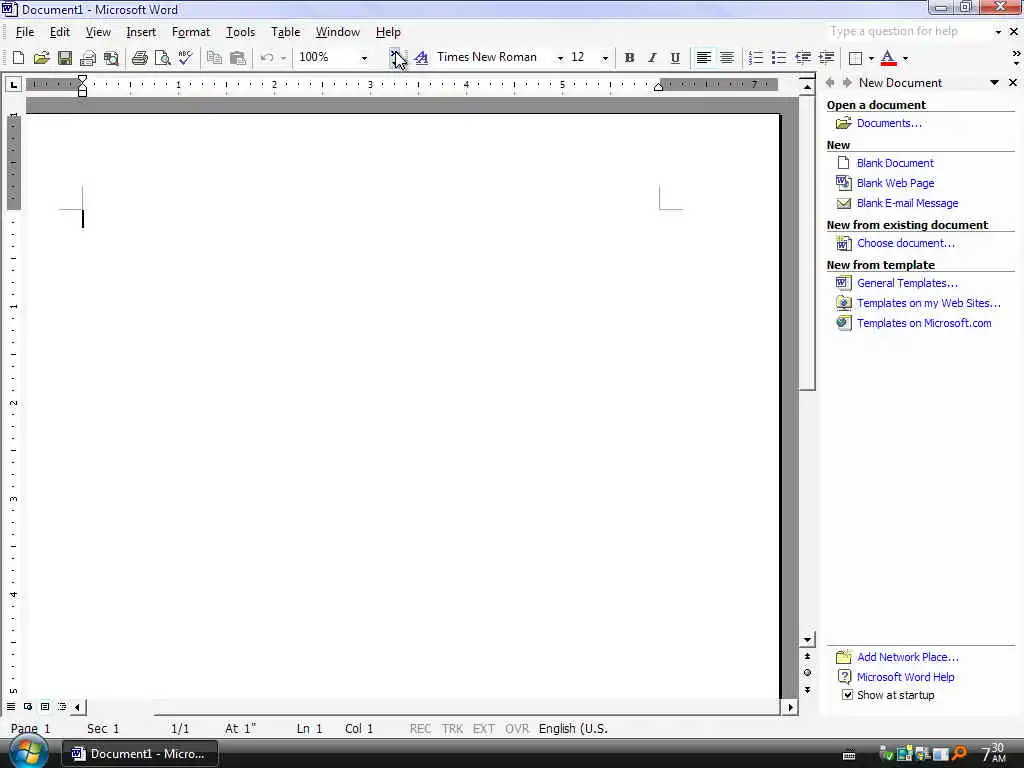This screenshot has height=768, width=1024.
Task: Apply Outside Border icon
Action: (x=855, y=58)
